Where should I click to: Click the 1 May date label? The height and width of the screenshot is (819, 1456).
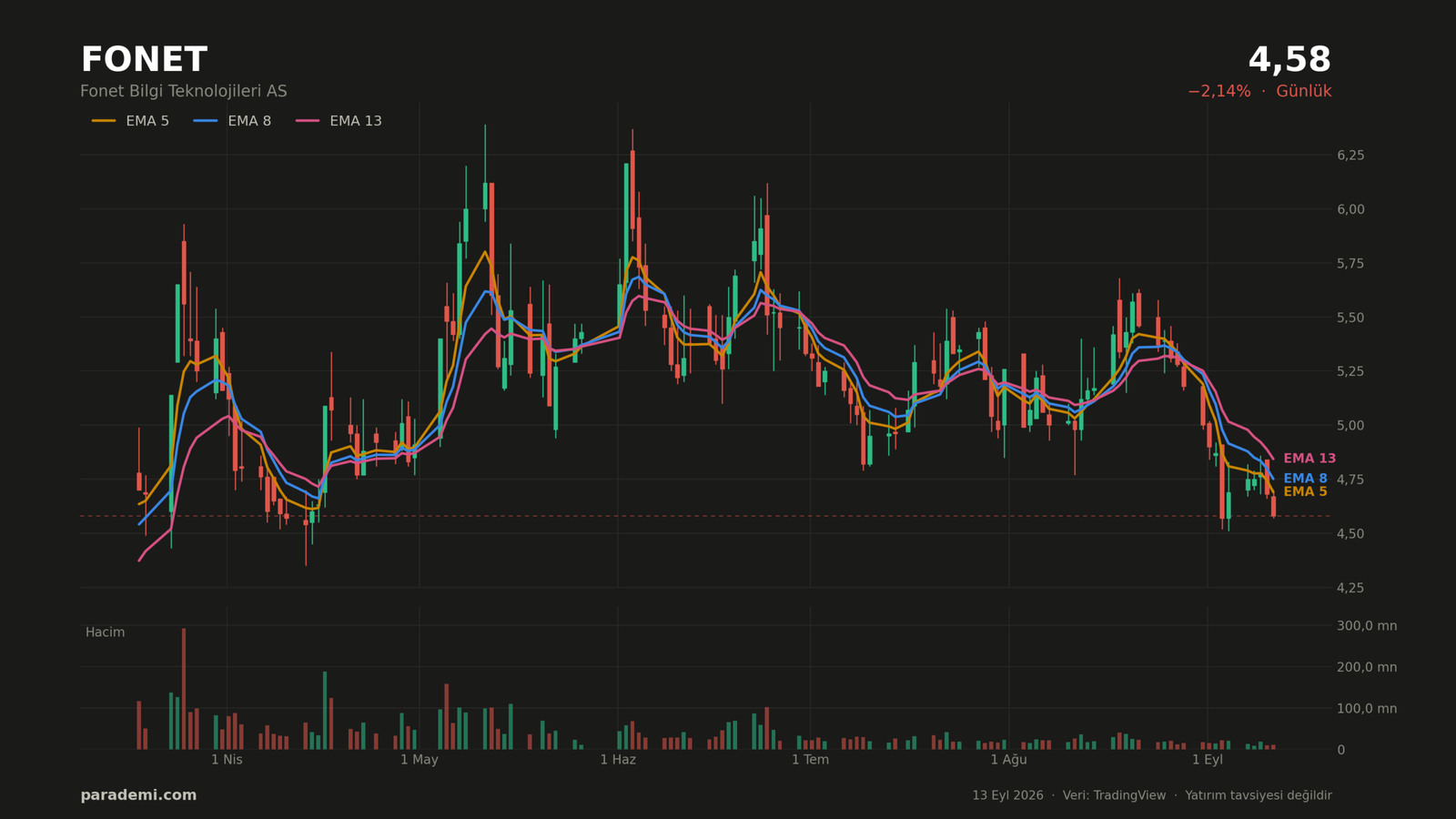pyautogui.click(x=420, y=760)
